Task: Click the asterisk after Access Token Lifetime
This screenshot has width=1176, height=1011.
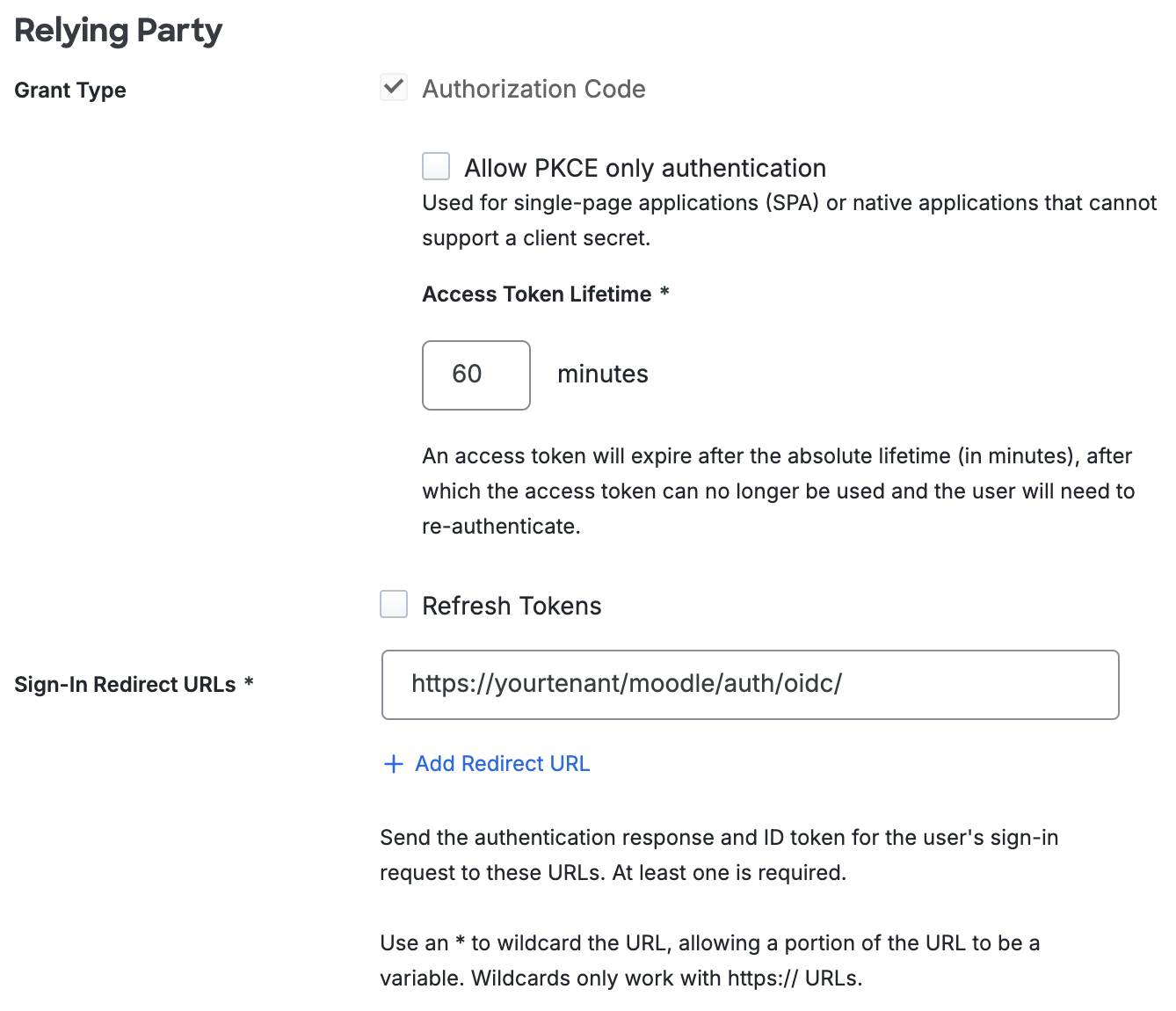Action: (x=664, y=293)
